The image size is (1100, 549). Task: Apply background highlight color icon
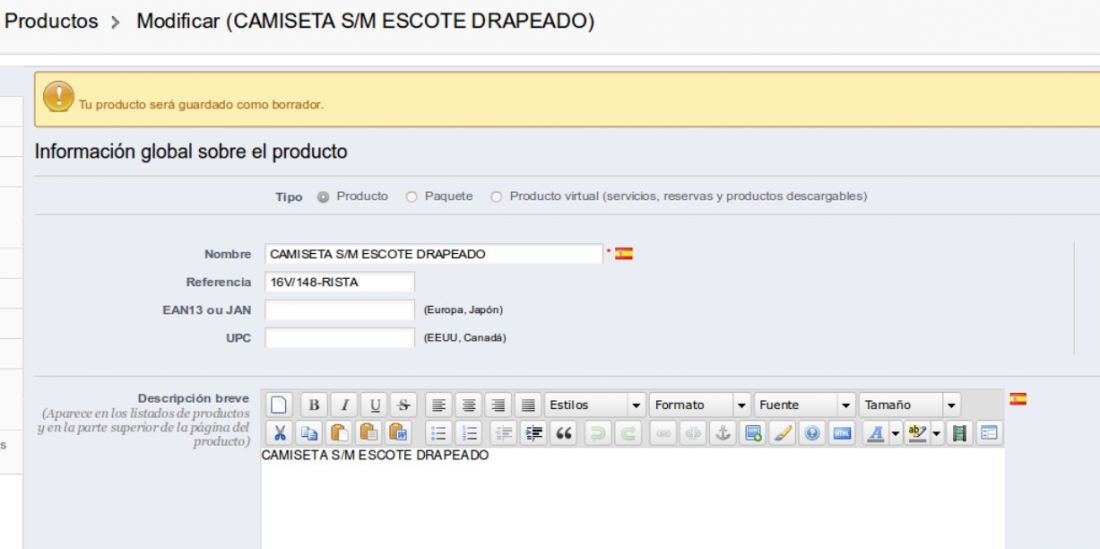pos(917,433)
